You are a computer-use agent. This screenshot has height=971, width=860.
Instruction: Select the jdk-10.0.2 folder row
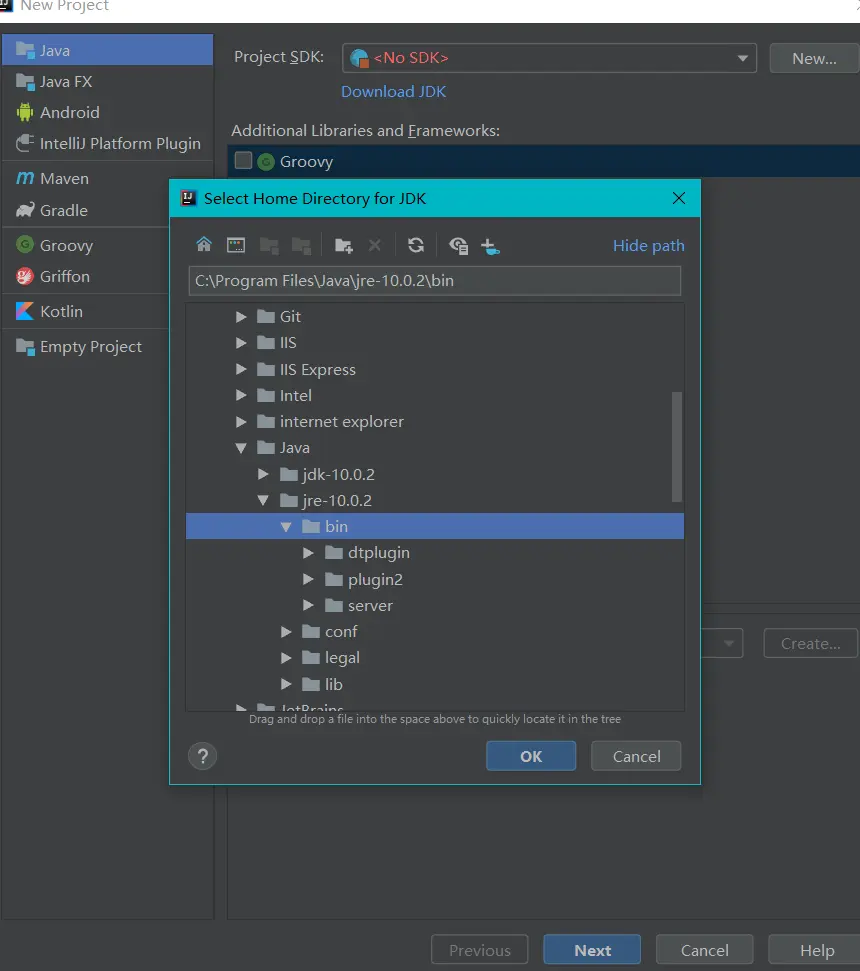point(435,474)
